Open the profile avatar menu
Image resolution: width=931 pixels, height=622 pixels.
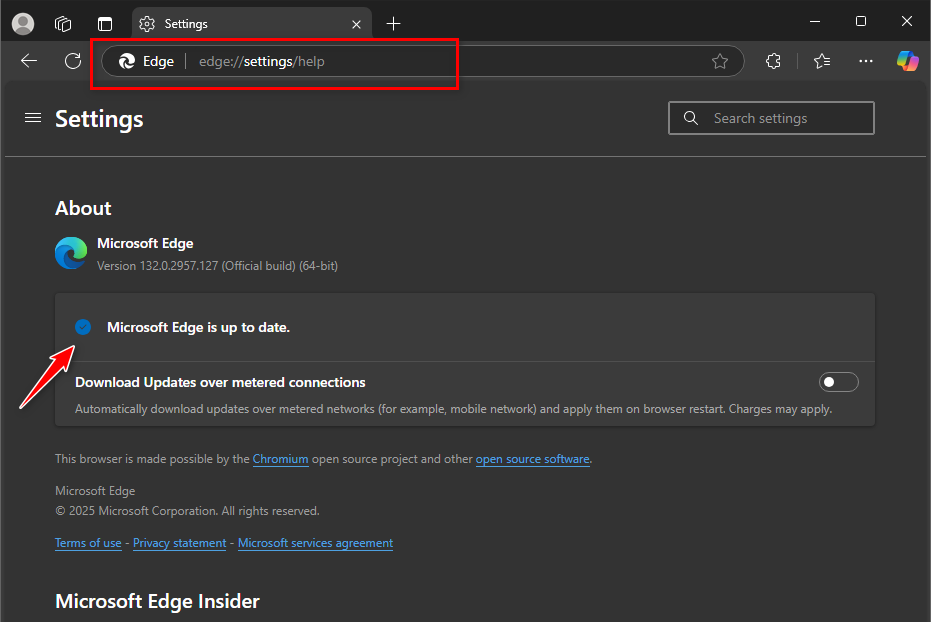tap(23, 24)
